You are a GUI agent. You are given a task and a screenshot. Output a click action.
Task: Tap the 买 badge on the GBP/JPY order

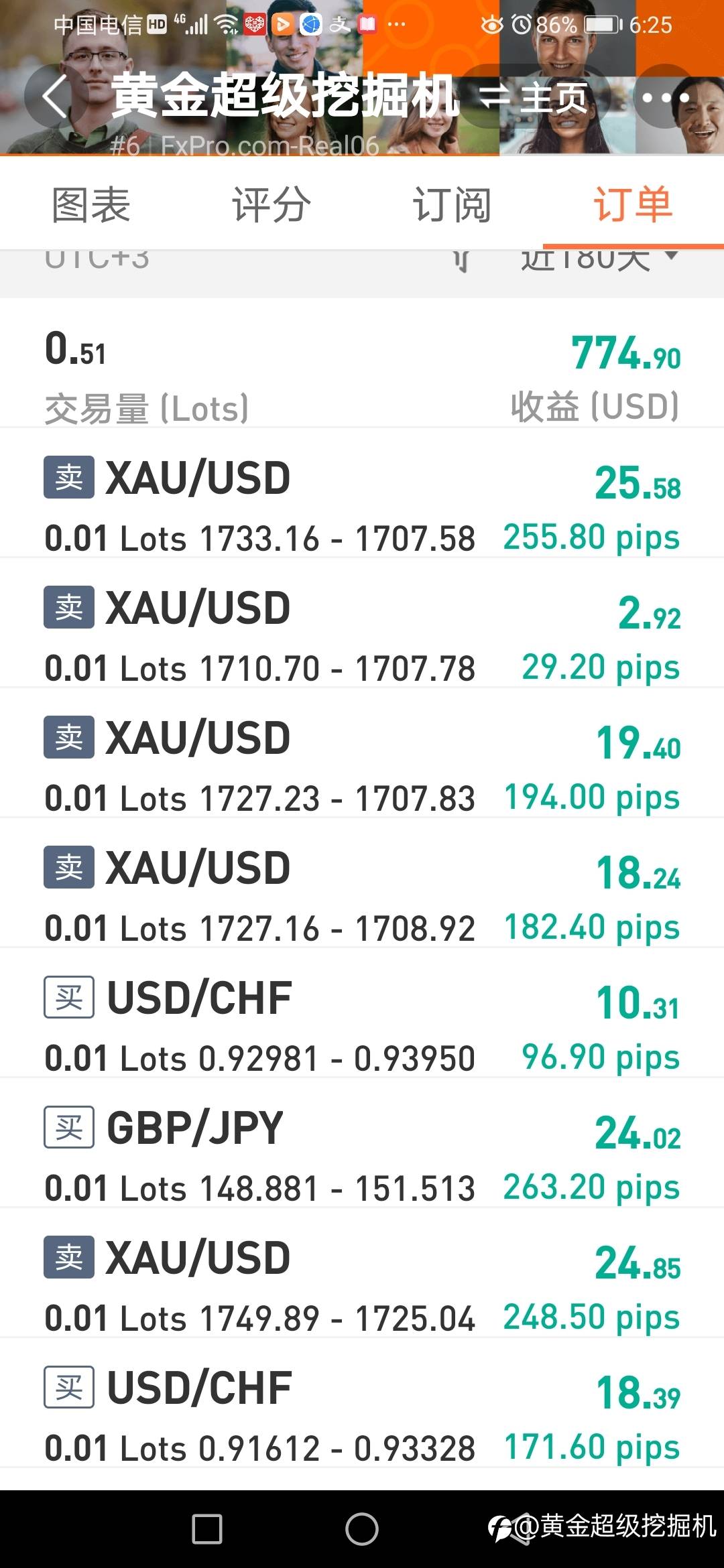coord(69,1128)
